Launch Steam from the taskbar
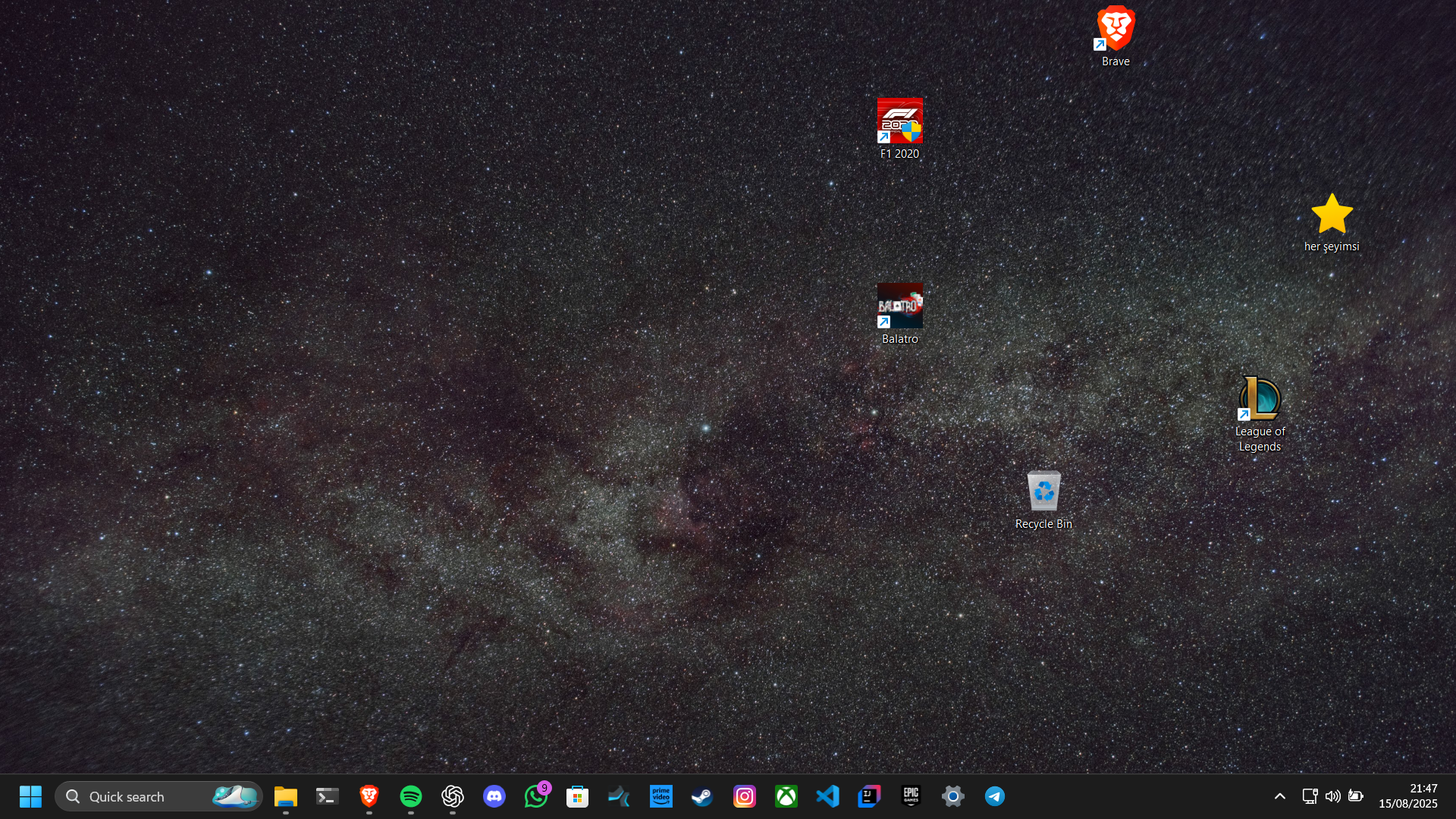 coord(703,796)
